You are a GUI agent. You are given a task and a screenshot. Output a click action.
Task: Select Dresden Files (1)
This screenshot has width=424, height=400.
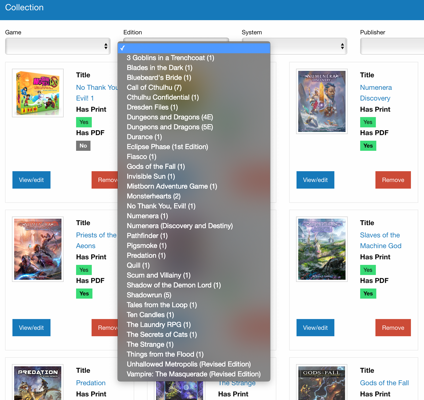194,107
